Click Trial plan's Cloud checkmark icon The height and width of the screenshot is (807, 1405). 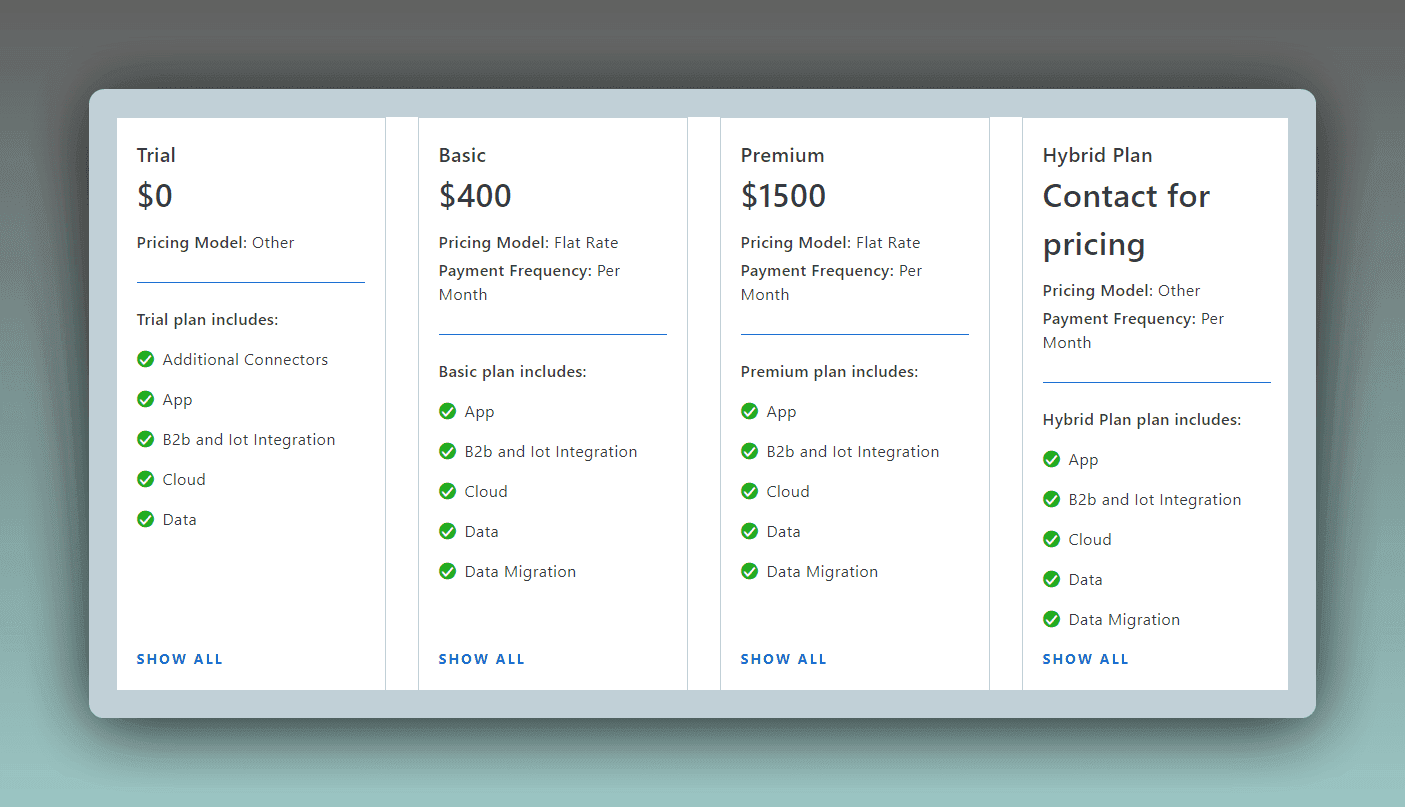pos(146,479)
